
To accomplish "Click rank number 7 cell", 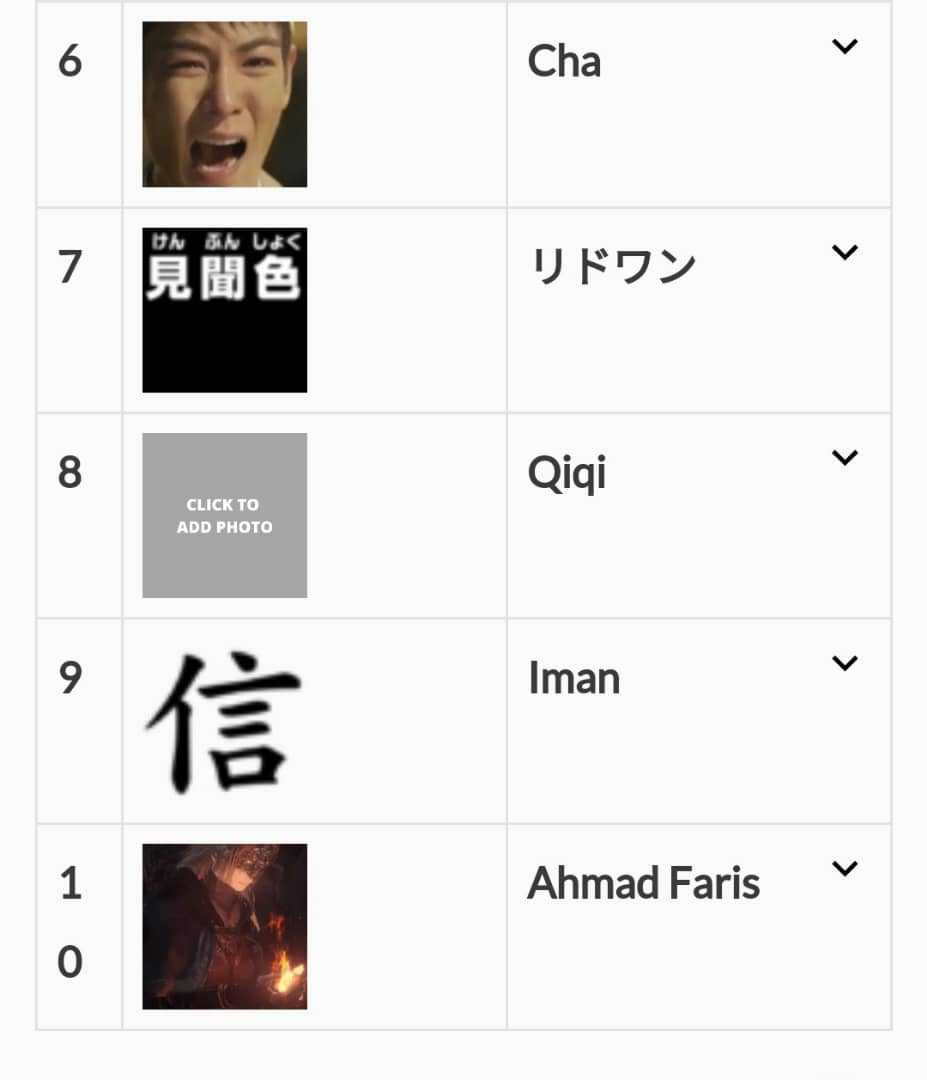I will (x=79, y=310).
